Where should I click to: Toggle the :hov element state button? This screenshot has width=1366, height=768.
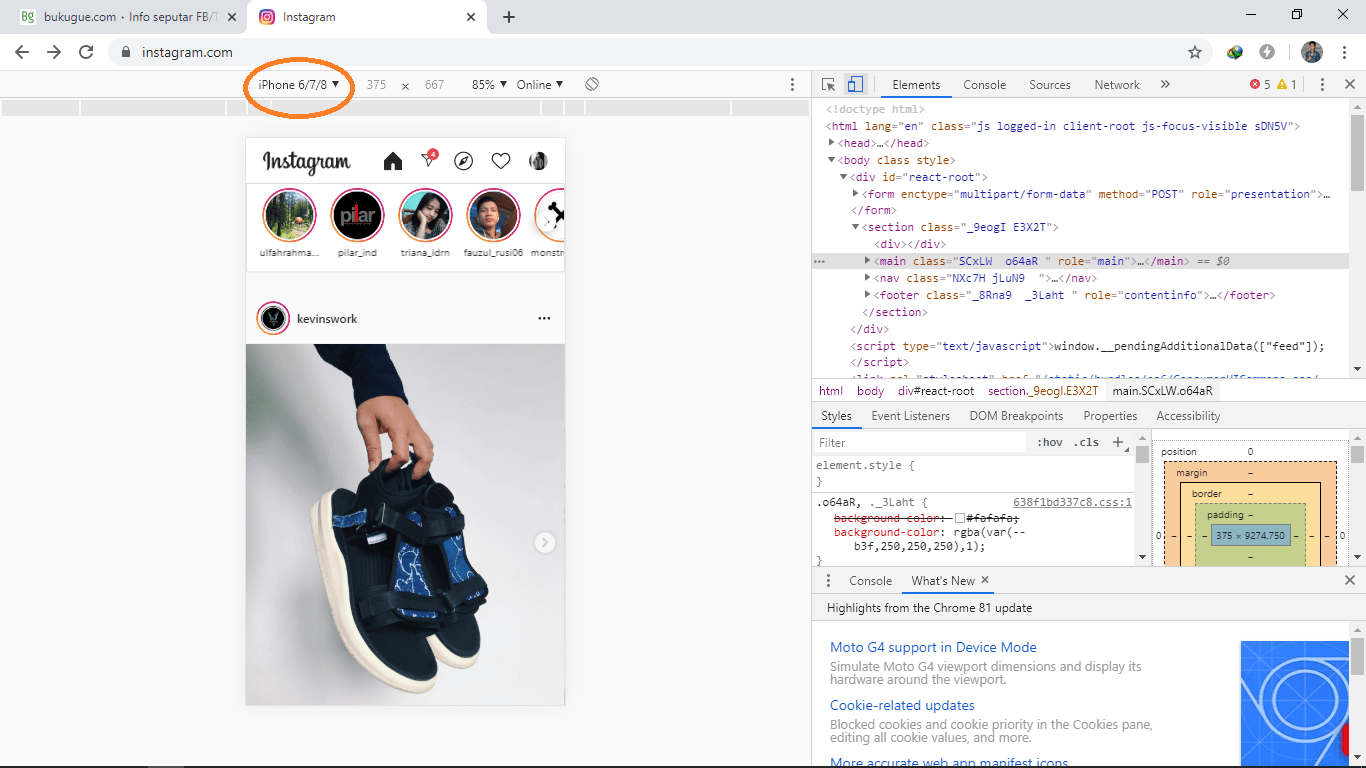[x=1049, y=442]
